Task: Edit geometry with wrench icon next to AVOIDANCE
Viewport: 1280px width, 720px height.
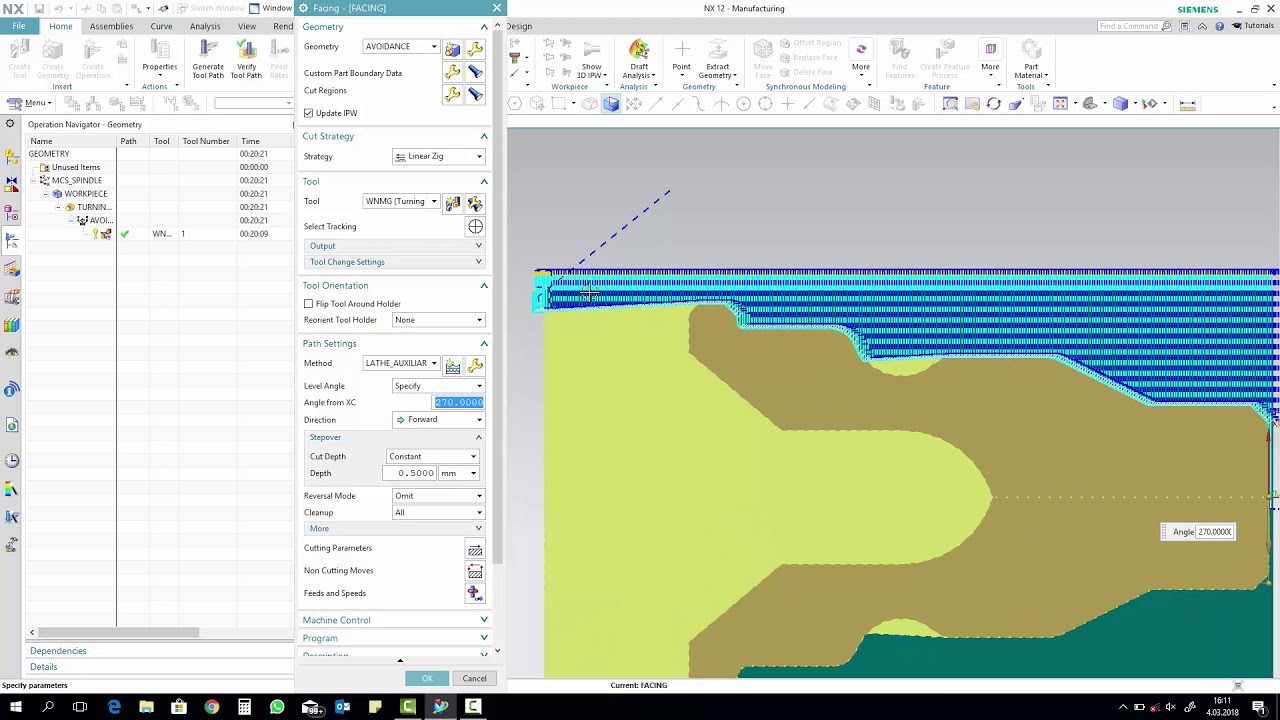Action: (475, 48)
